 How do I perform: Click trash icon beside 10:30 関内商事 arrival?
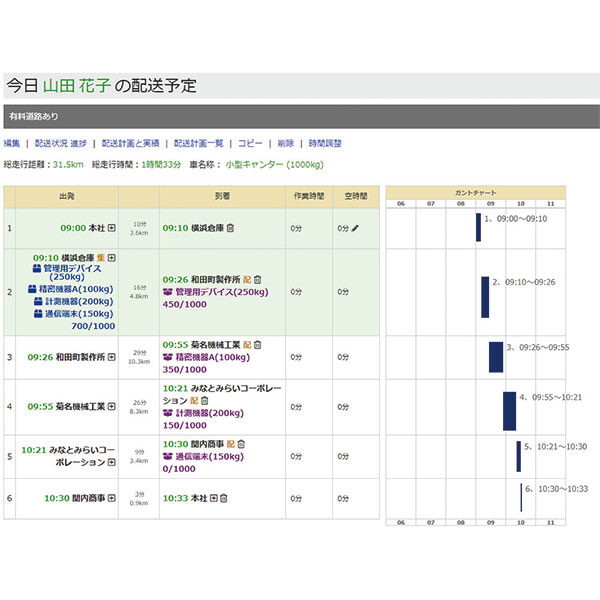pos(241,444)
